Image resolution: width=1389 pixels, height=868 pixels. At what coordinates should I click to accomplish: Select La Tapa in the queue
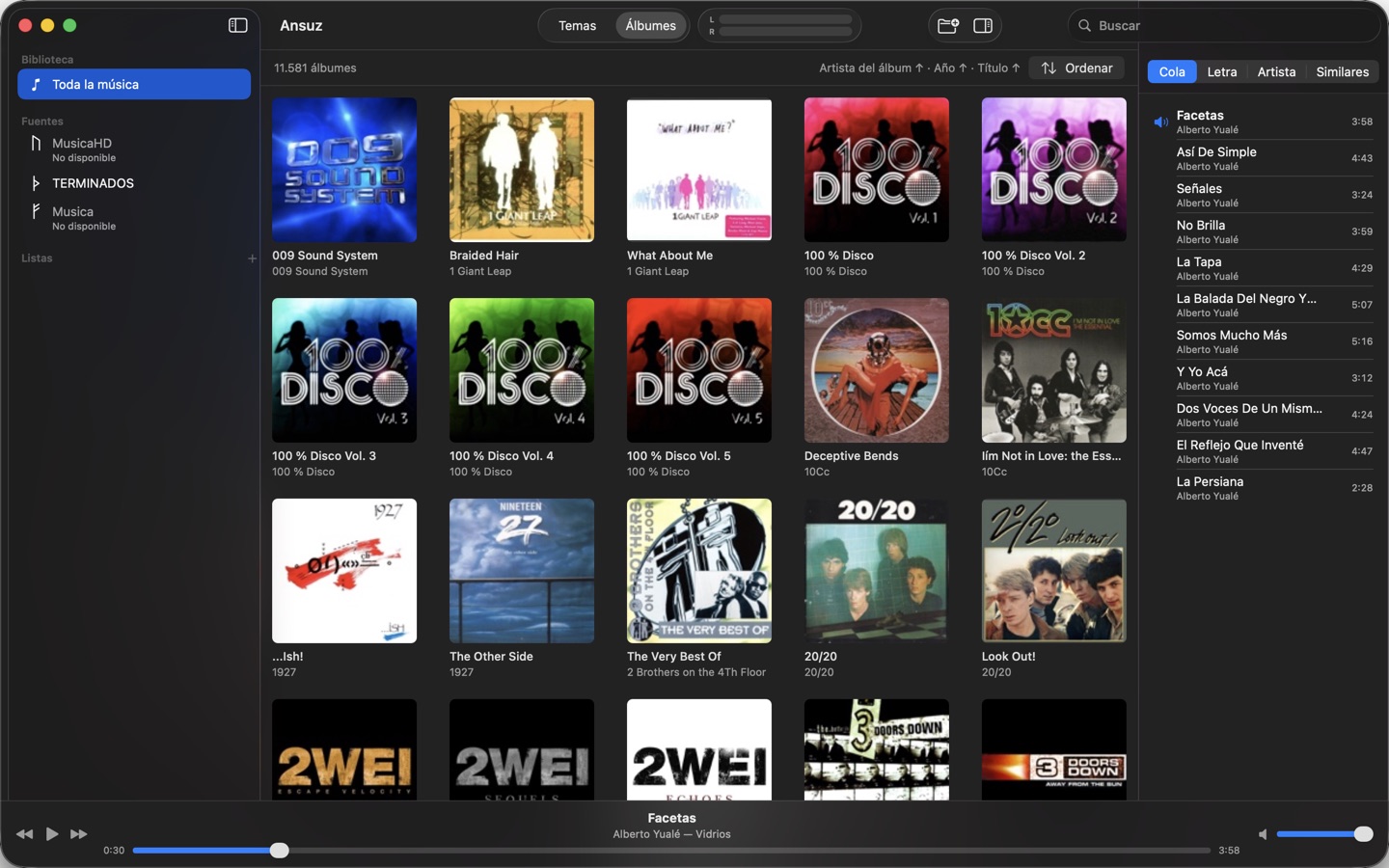coord(1263,268)
